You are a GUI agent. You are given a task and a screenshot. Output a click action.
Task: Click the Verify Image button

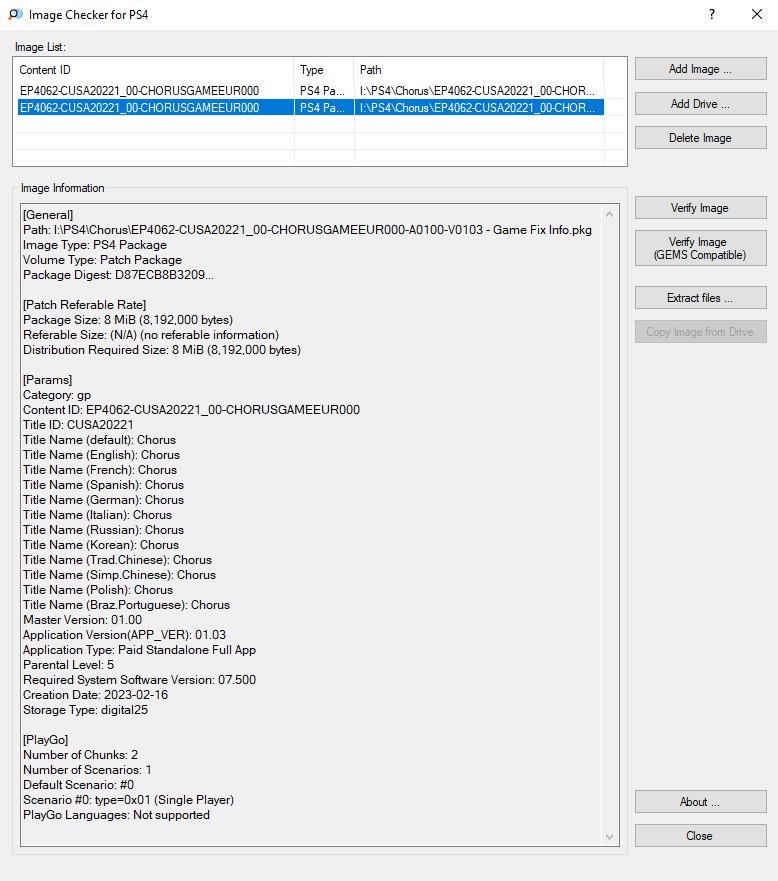pyautogui.click(x=700, y=208)
